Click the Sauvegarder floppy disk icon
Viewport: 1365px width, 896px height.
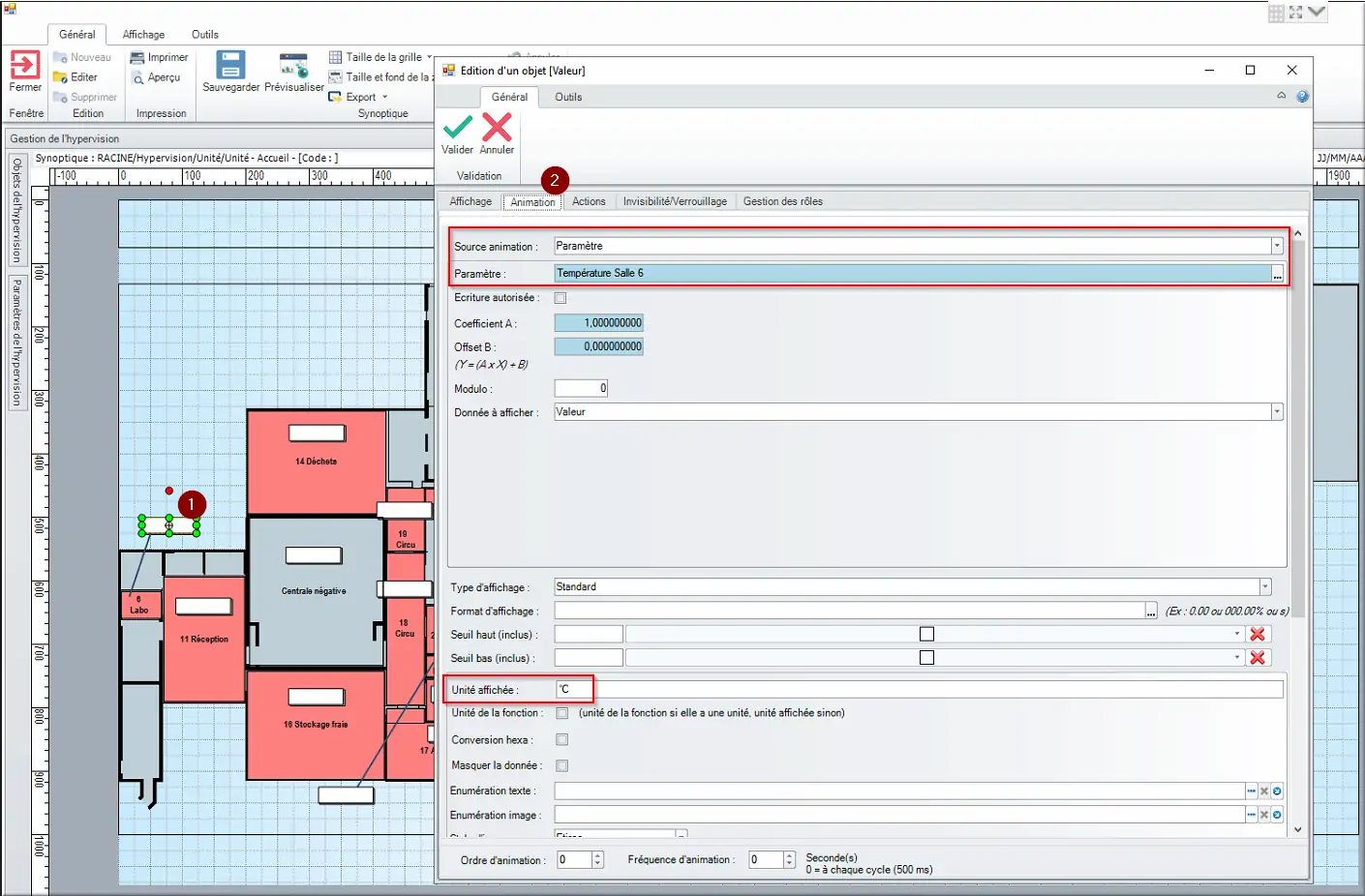click(230, 65)
